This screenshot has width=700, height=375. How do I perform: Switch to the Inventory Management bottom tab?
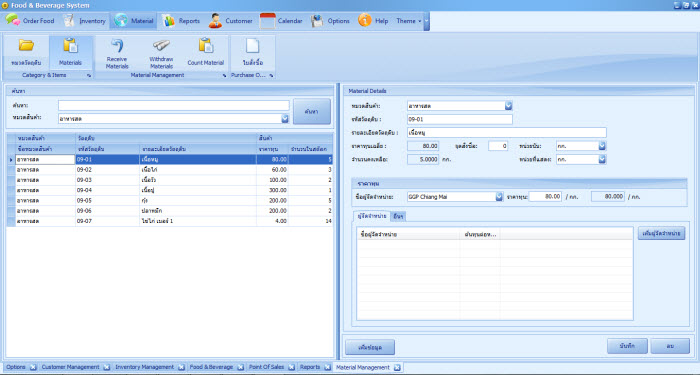145,367
